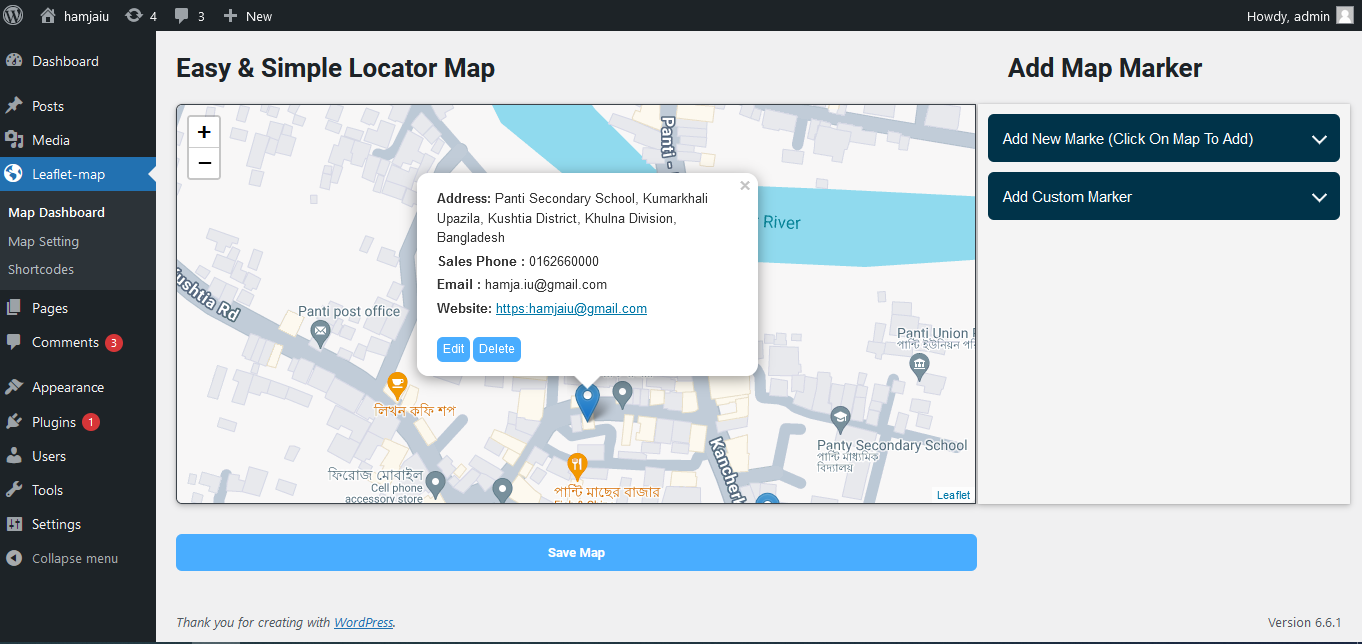Screen dimensions: 1362x644
Task: Click the Posts pin icon
Action: click(14, 106)
